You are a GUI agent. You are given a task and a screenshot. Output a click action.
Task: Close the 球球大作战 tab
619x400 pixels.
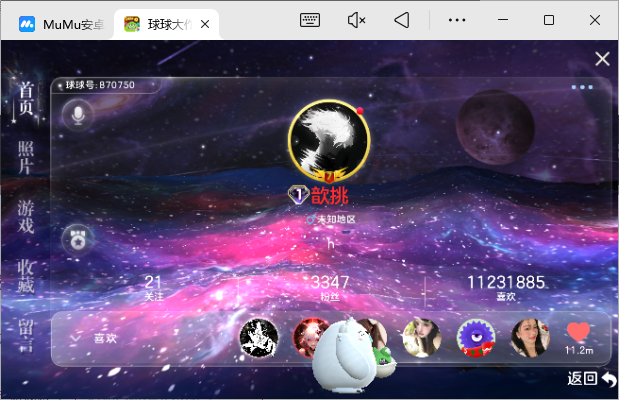(205, 24)
